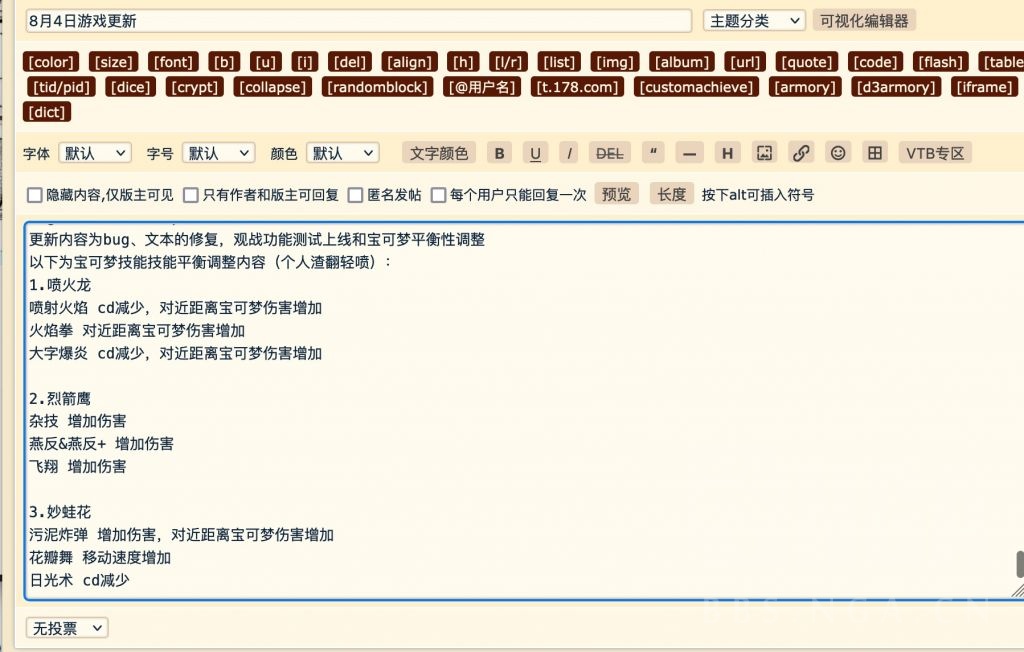Image resolution: width=1024 pixels, height=652 pixels.
Task: Apply italic formatting with the slash icon
Action: point(568,152)
